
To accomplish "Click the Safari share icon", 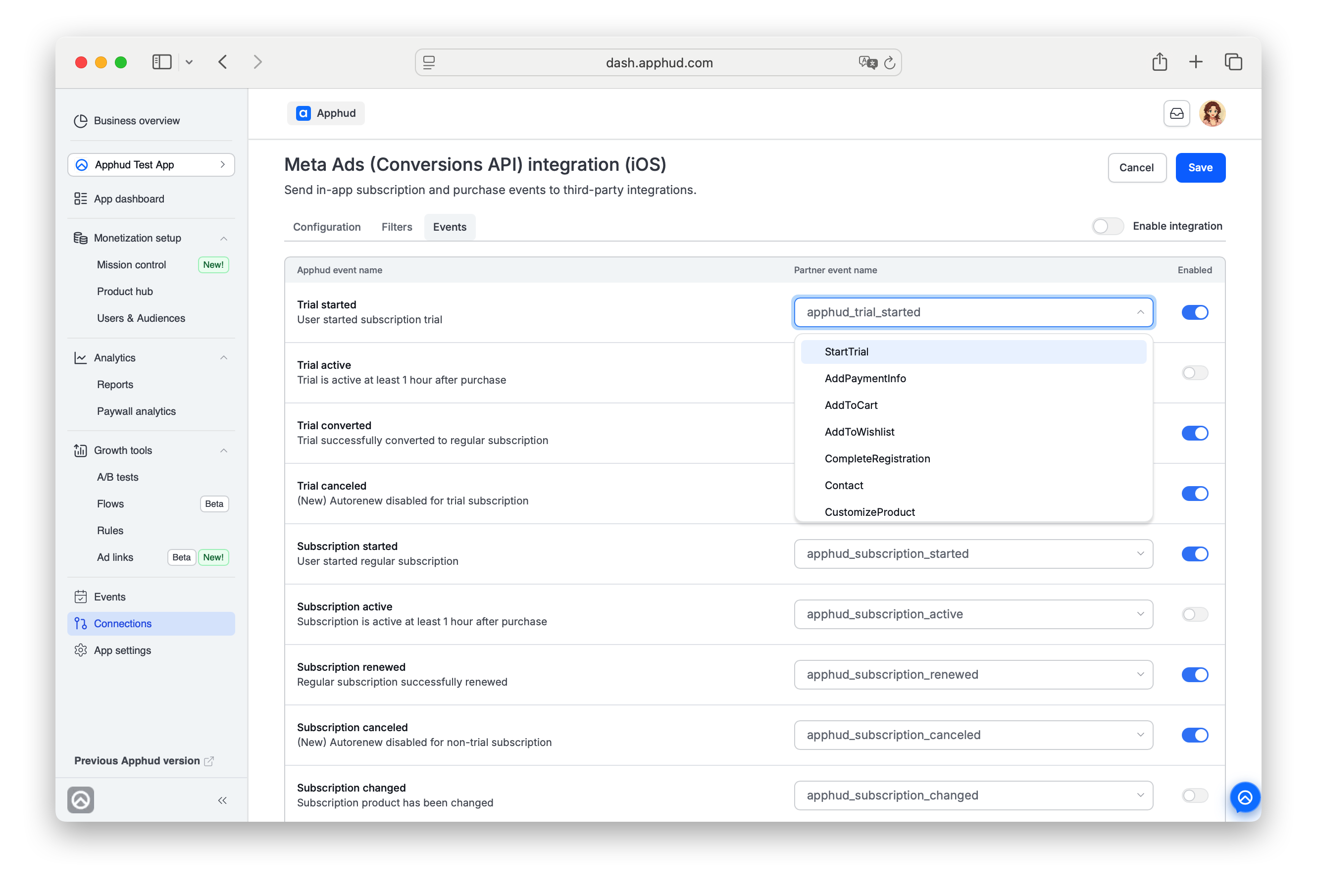I will pos(1160,61).
